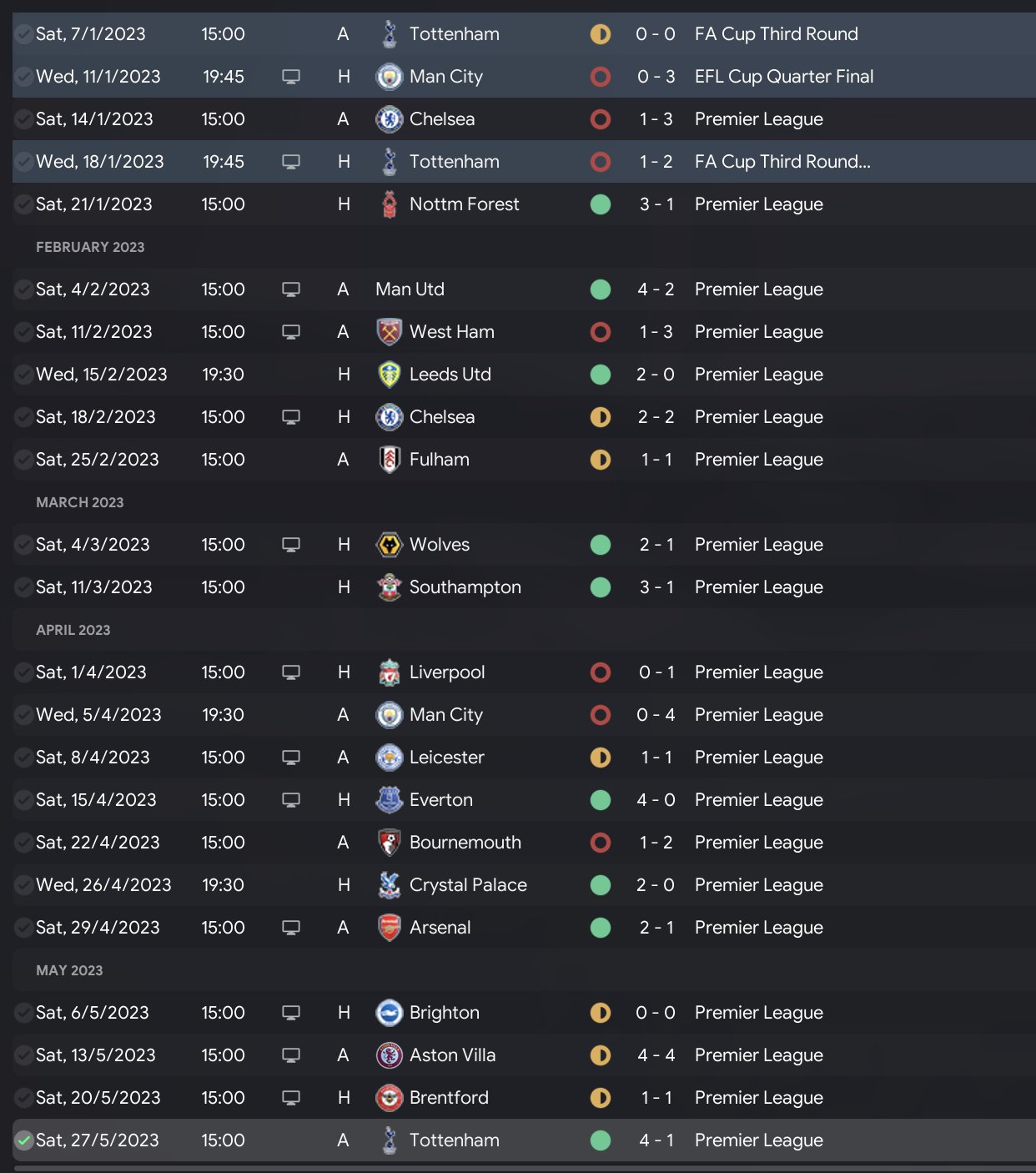The width and height of the screenshot is (1036, 1173).
Task: Click the FEBRUARY 2023 month header
Action: pyautogui.click(x=90, y=247)
